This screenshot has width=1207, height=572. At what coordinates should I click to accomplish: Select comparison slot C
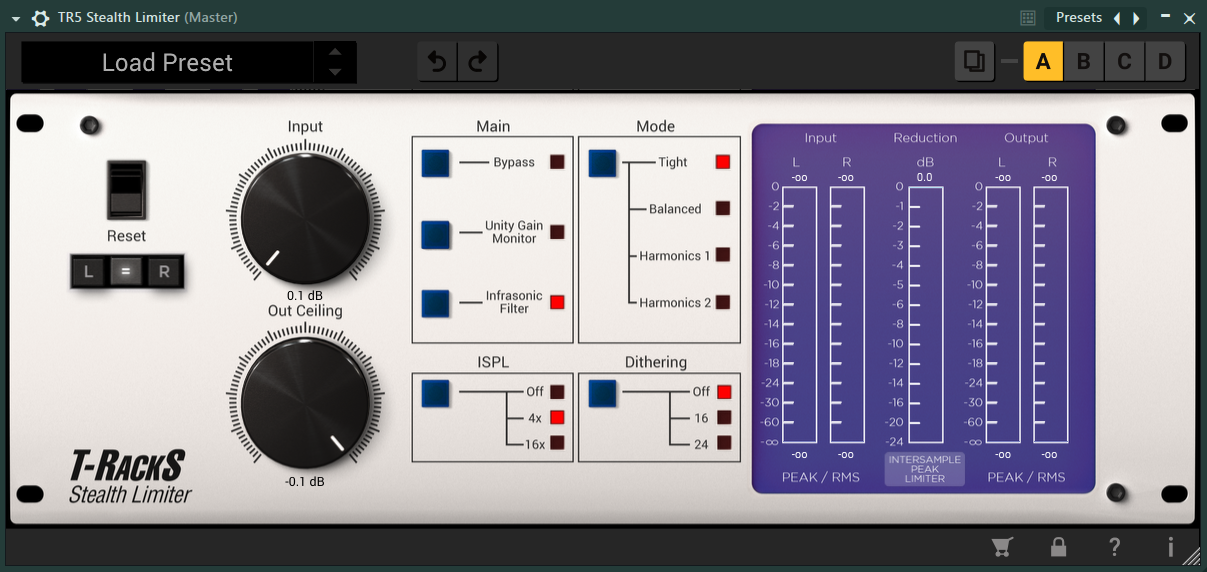[1124, 62]
